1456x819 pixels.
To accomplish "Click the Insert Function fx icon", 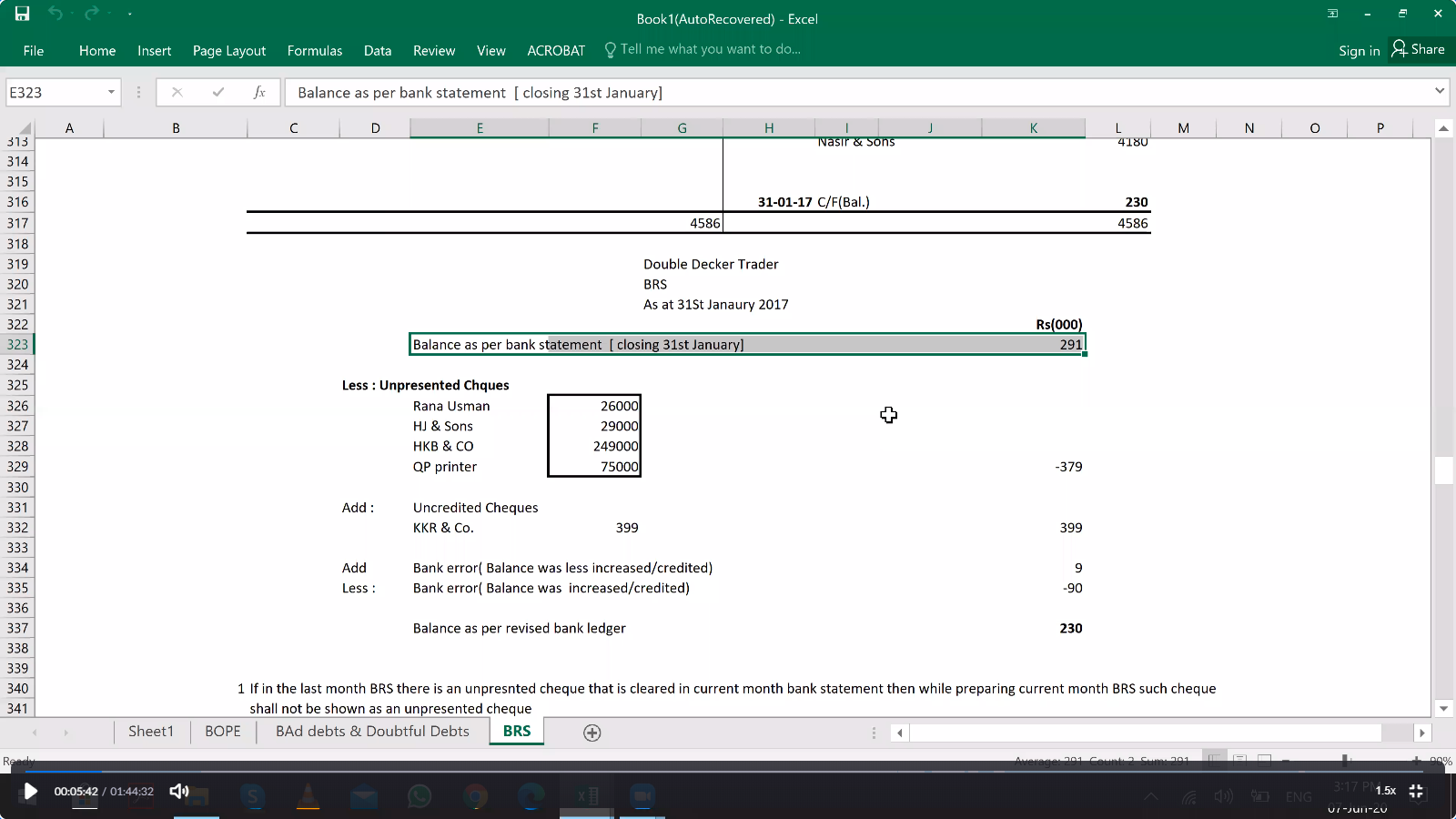I will tap(259, 92).
